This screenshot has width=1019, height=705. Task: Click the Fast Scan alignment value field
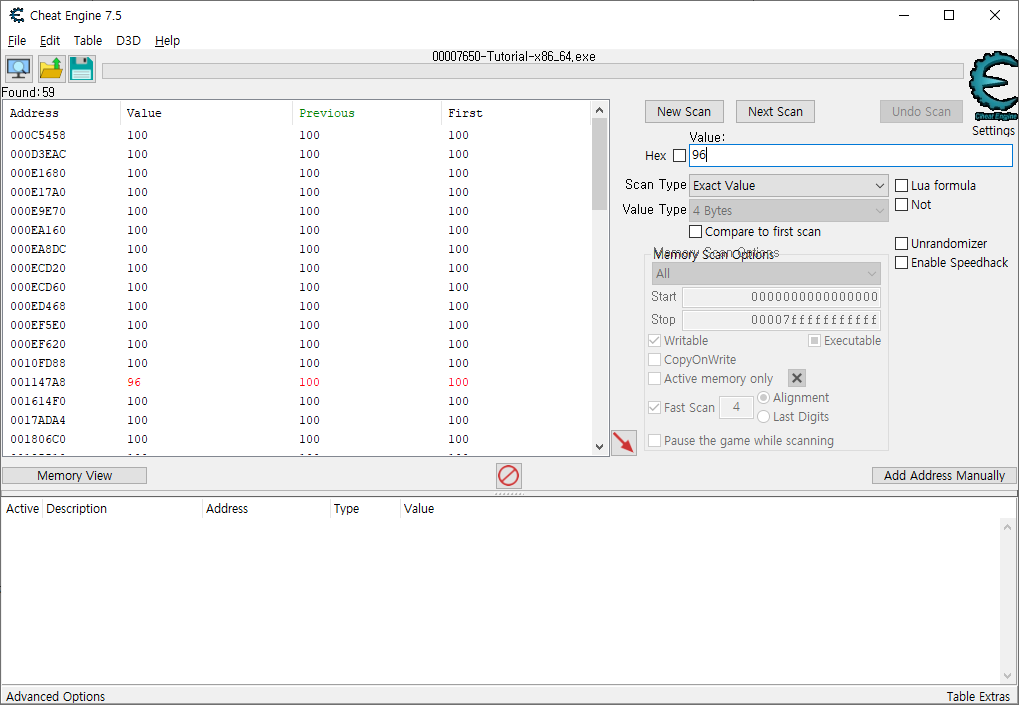pos(736,407)
